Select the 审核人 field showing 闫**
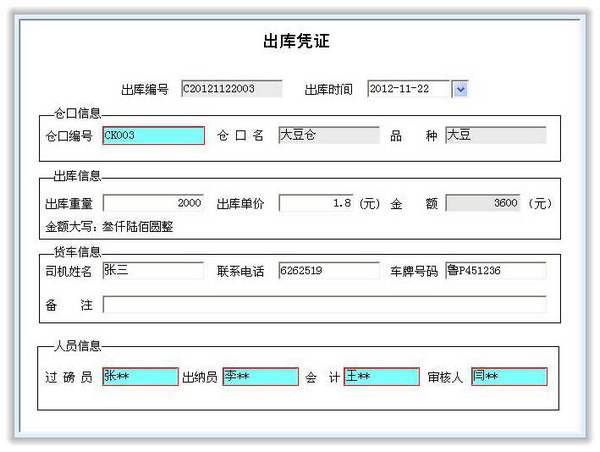Image resolution: width=600 pixels, height=452 pixels. pos(509,377)
